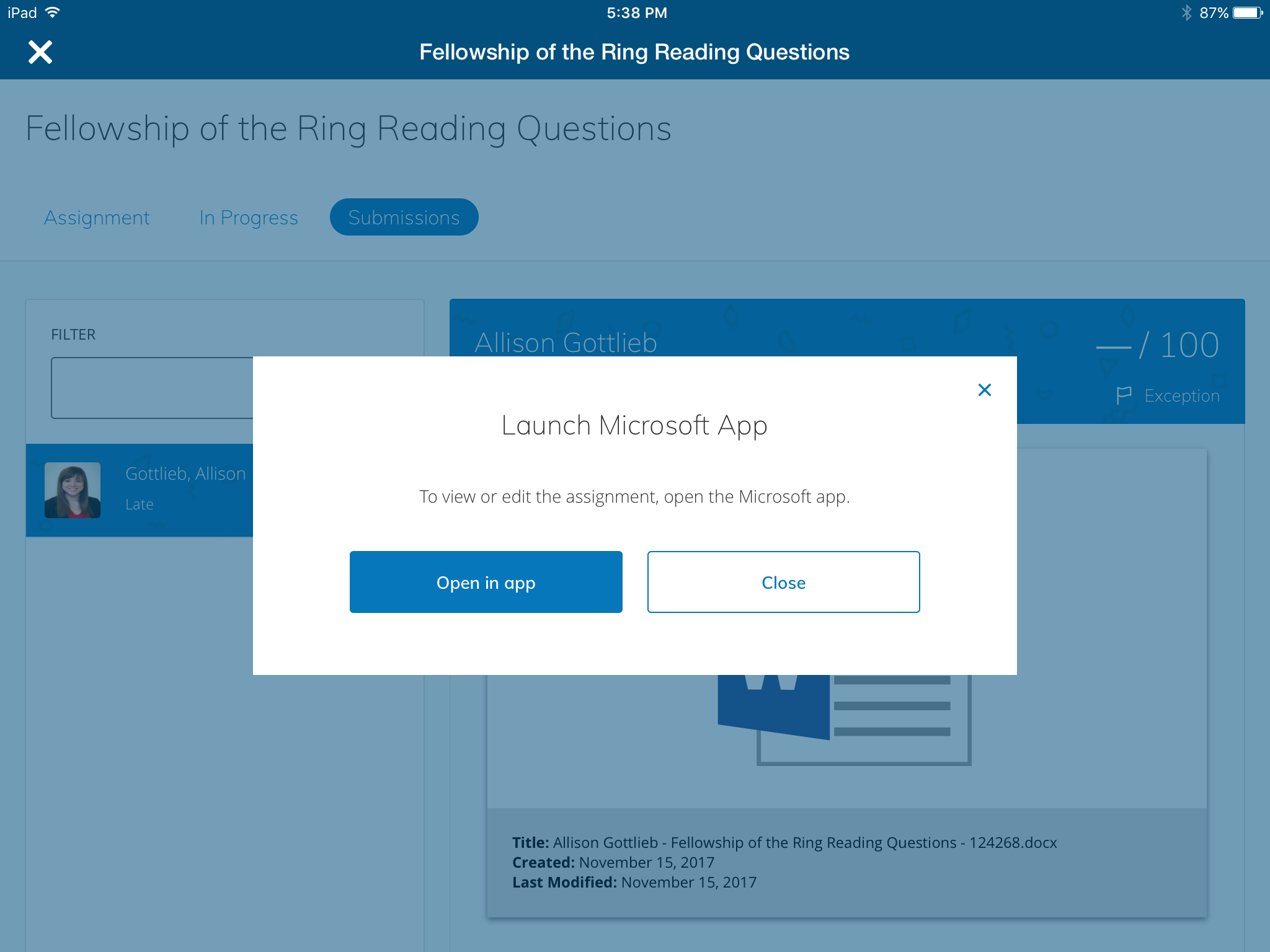Image resolution: width=1270 pixels, height=952 pixels.
Task: Click the Exception flag icon
Action: point(1124,395)
